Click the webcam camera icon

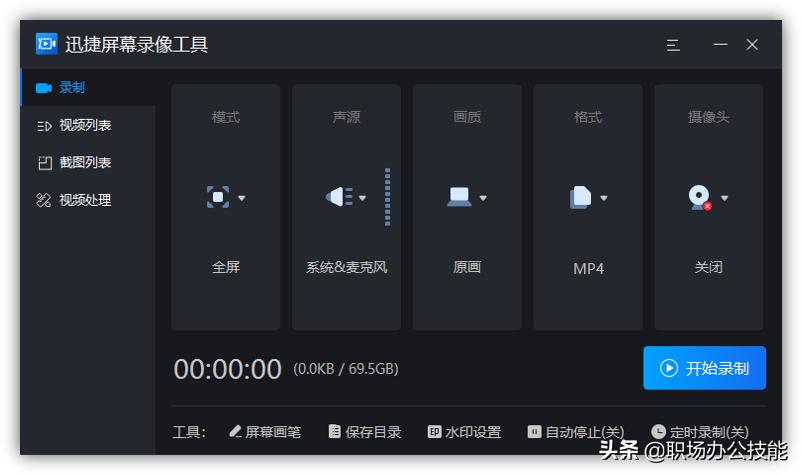(x=700, y=198)
